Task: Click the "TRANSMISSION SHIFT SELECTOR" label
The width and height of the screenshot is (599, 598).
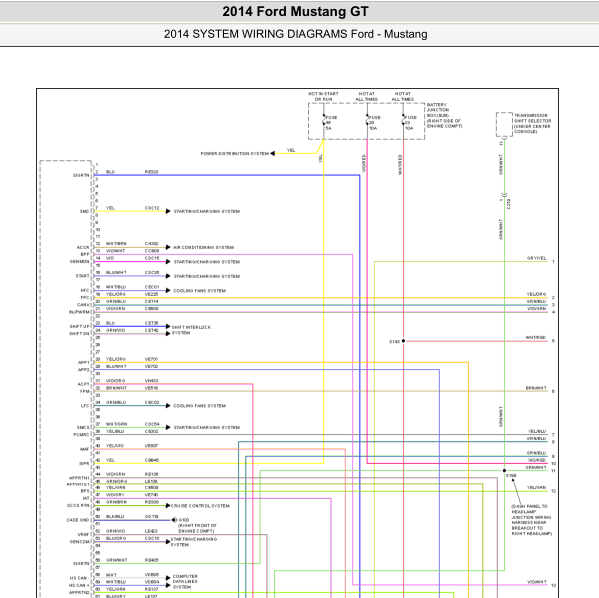Action: point(533,123)
